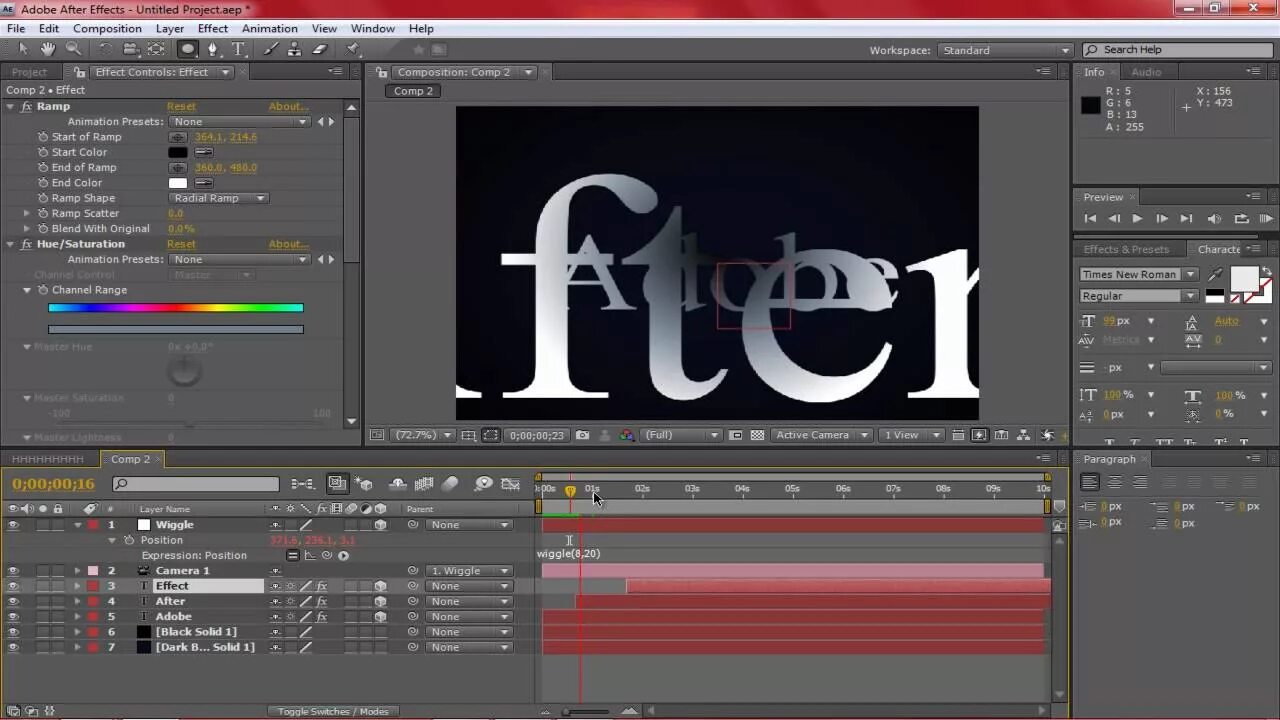Select the Hand tool

click(x=48, y=49)
